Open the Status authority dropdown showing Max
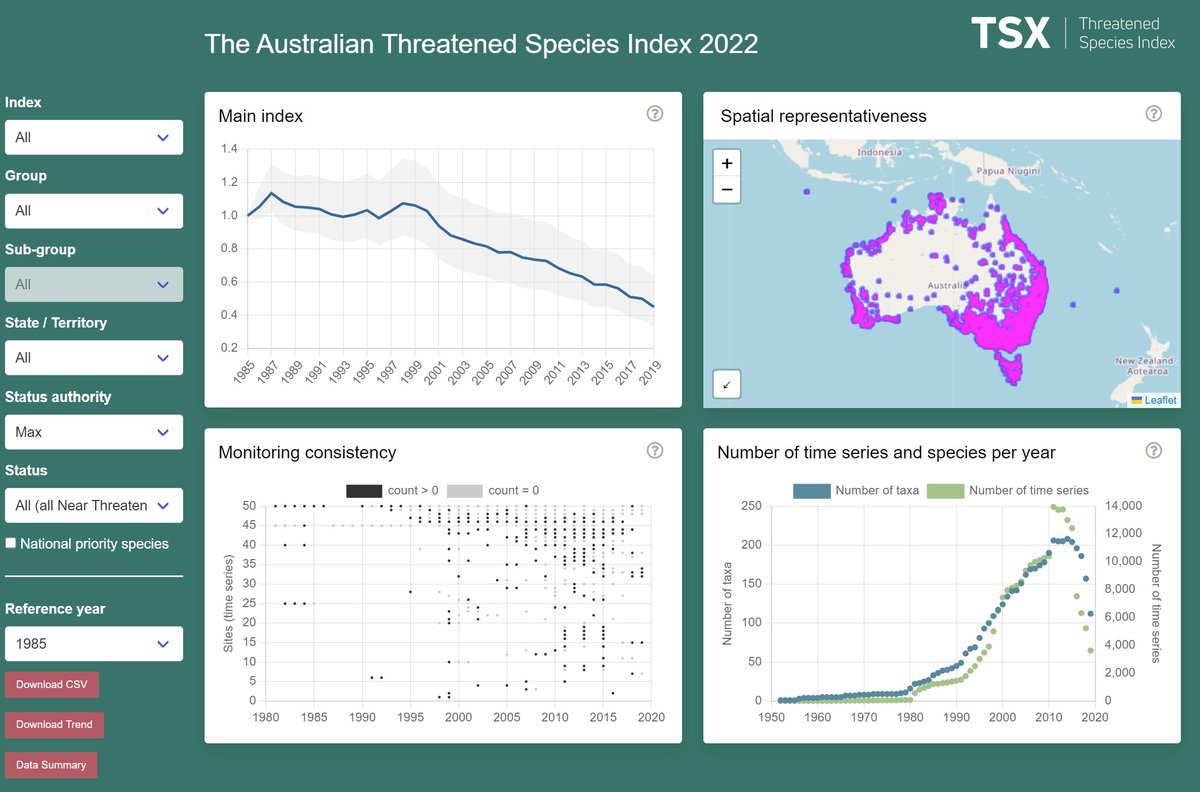Image resolution: width=1200 pixels, height=792 pixels. coord(94,432)
